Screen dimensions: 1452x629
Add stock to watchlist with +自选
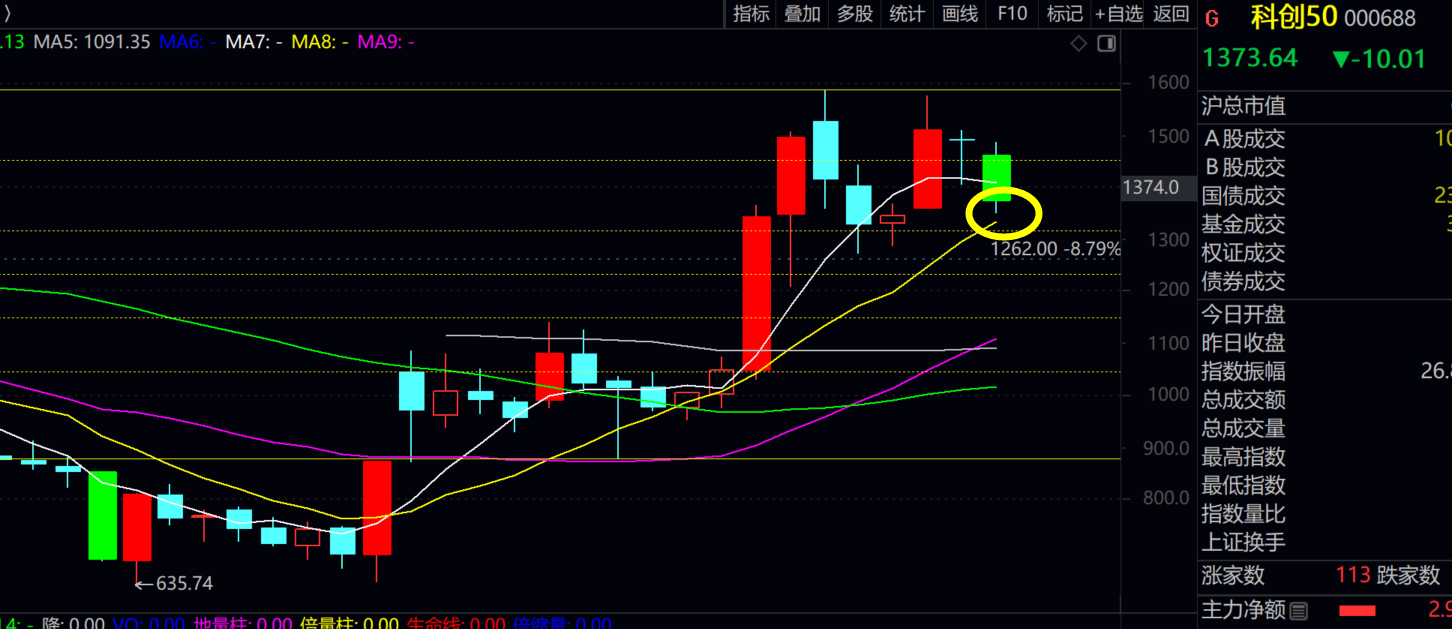tap(1118, 14)
